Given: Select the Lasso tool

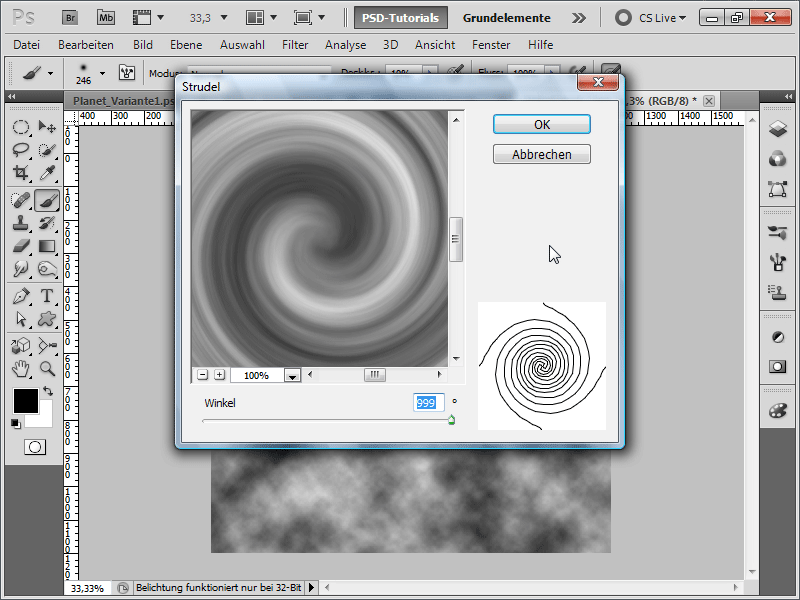Looking at the screenshot, I should click(x=20, y=150).
